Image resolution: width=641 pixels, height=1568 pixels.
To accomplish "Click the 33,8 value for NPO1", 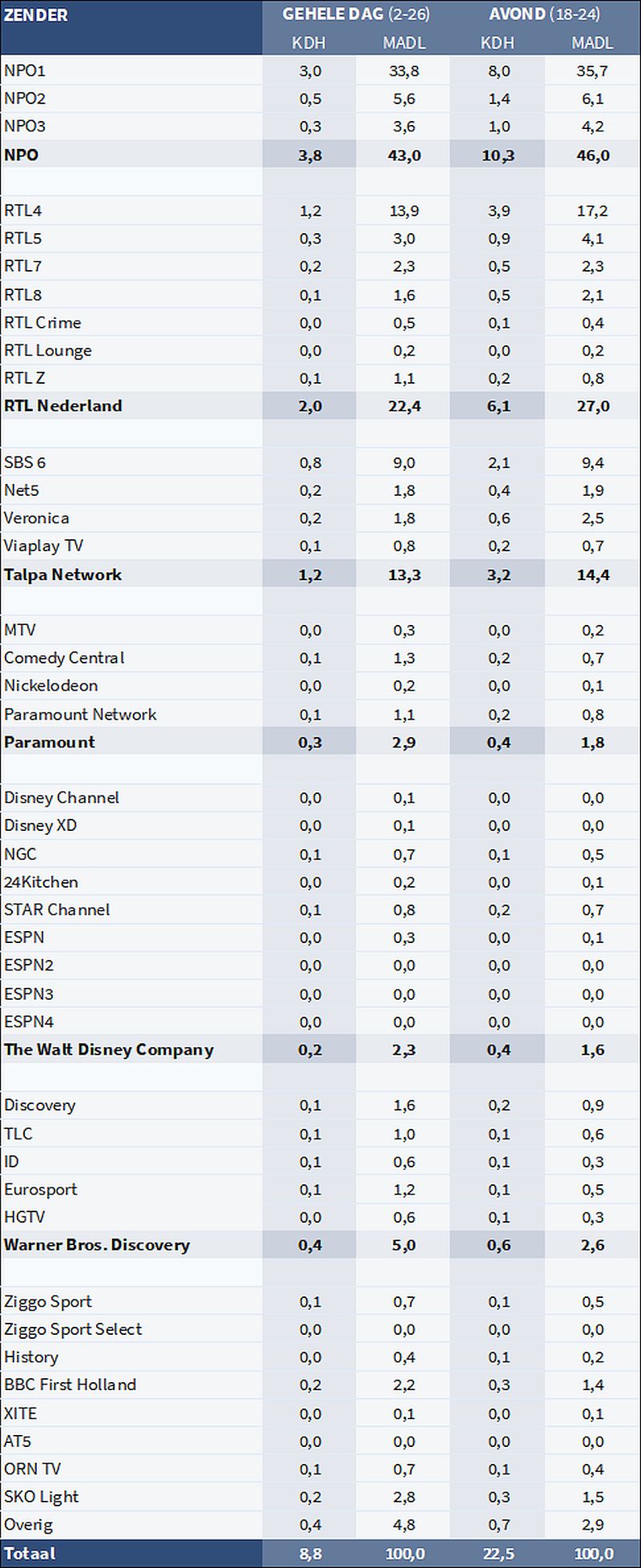I will click(404, 71).
